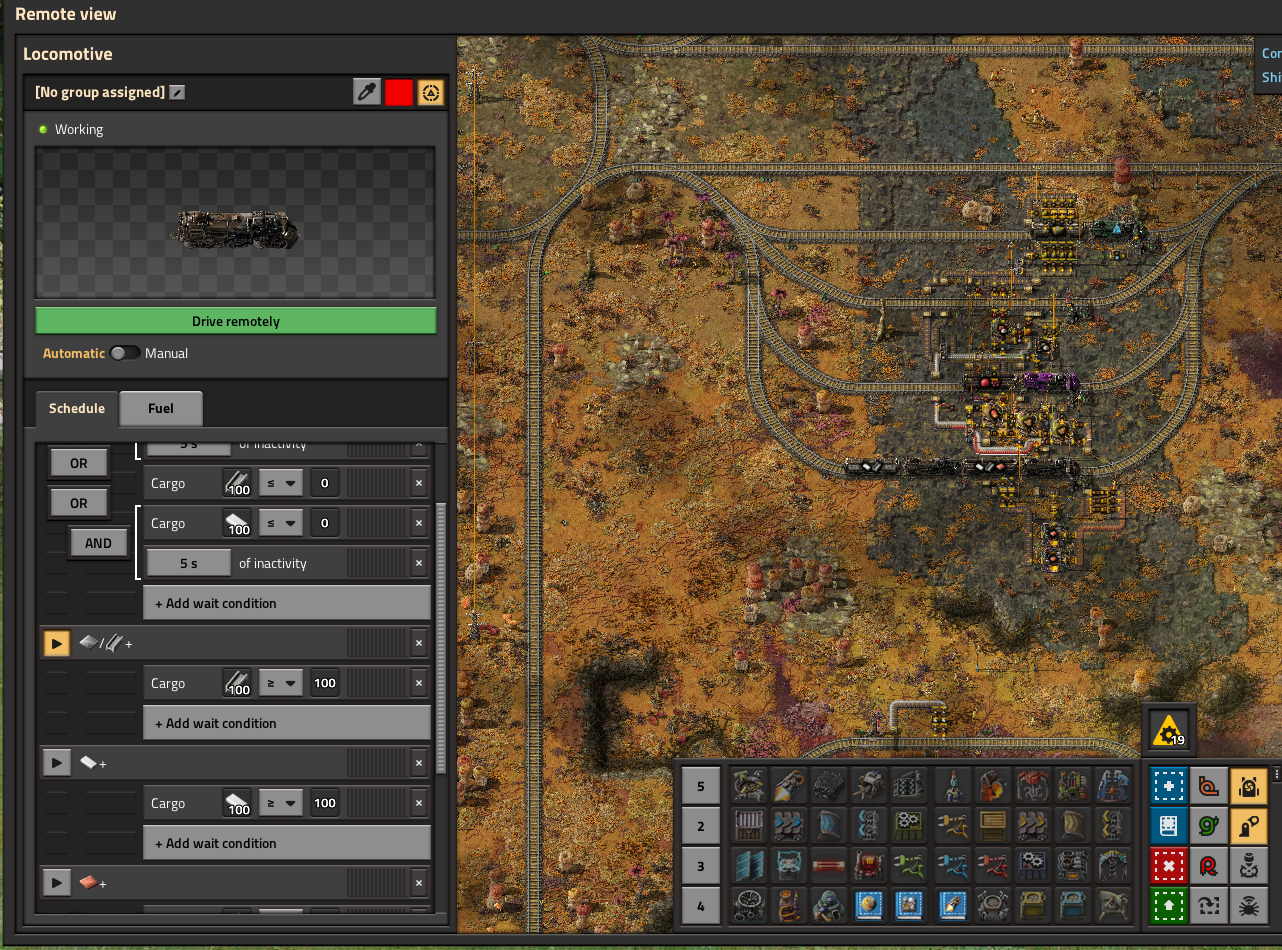Select the blue fast inserter in quickbar
Viewport: 1282px width, 950px height.
954,866
